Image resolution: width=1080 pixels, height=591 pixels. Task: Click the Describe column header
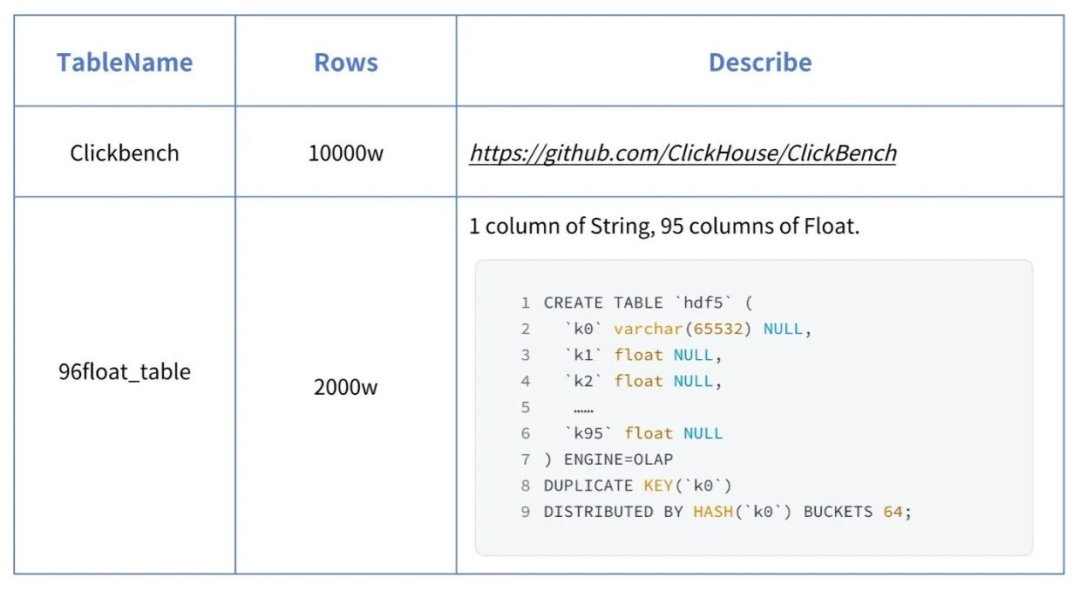tap(760, 62)
